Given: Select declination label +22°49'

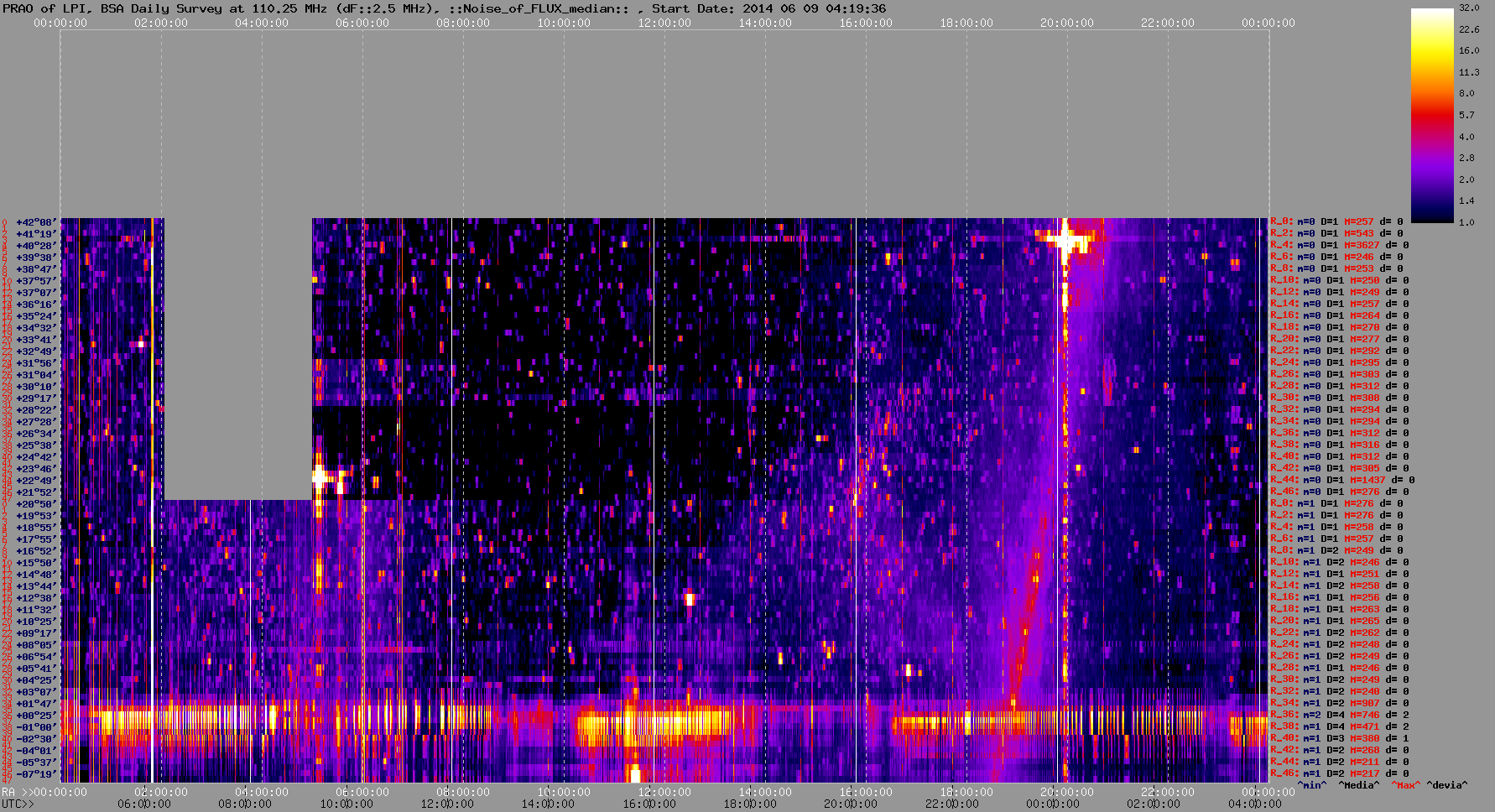Looking at the screenshot, I should [36, 481].
